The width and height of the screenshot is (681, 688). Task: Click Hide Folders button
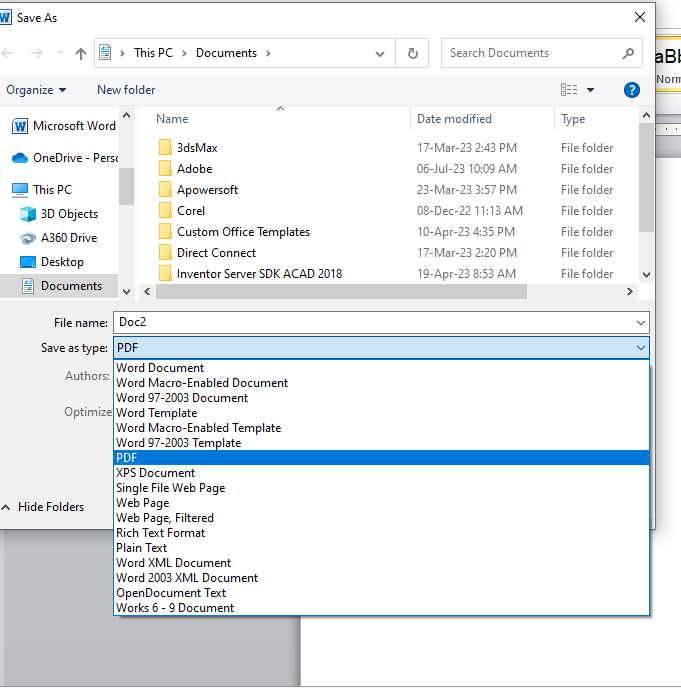50,507
